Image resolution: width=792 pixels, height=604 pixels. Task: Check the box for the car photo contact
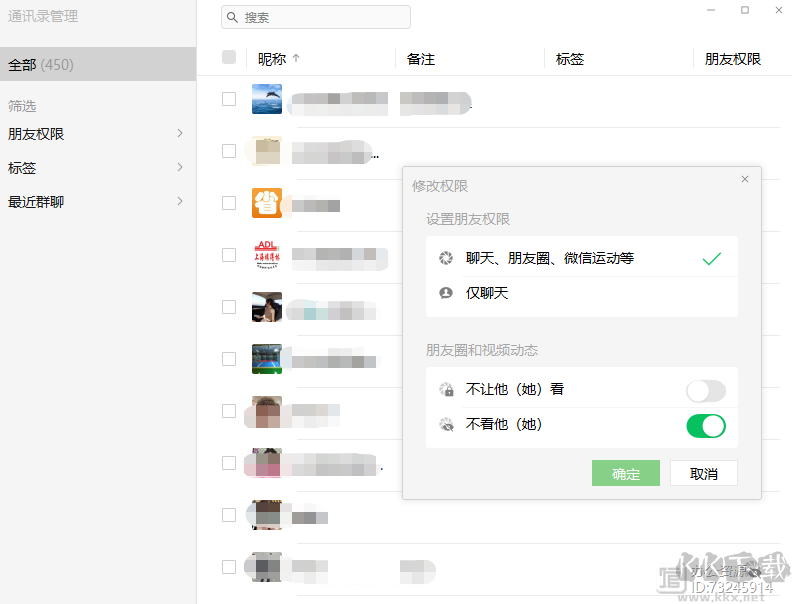pos(229,307)
